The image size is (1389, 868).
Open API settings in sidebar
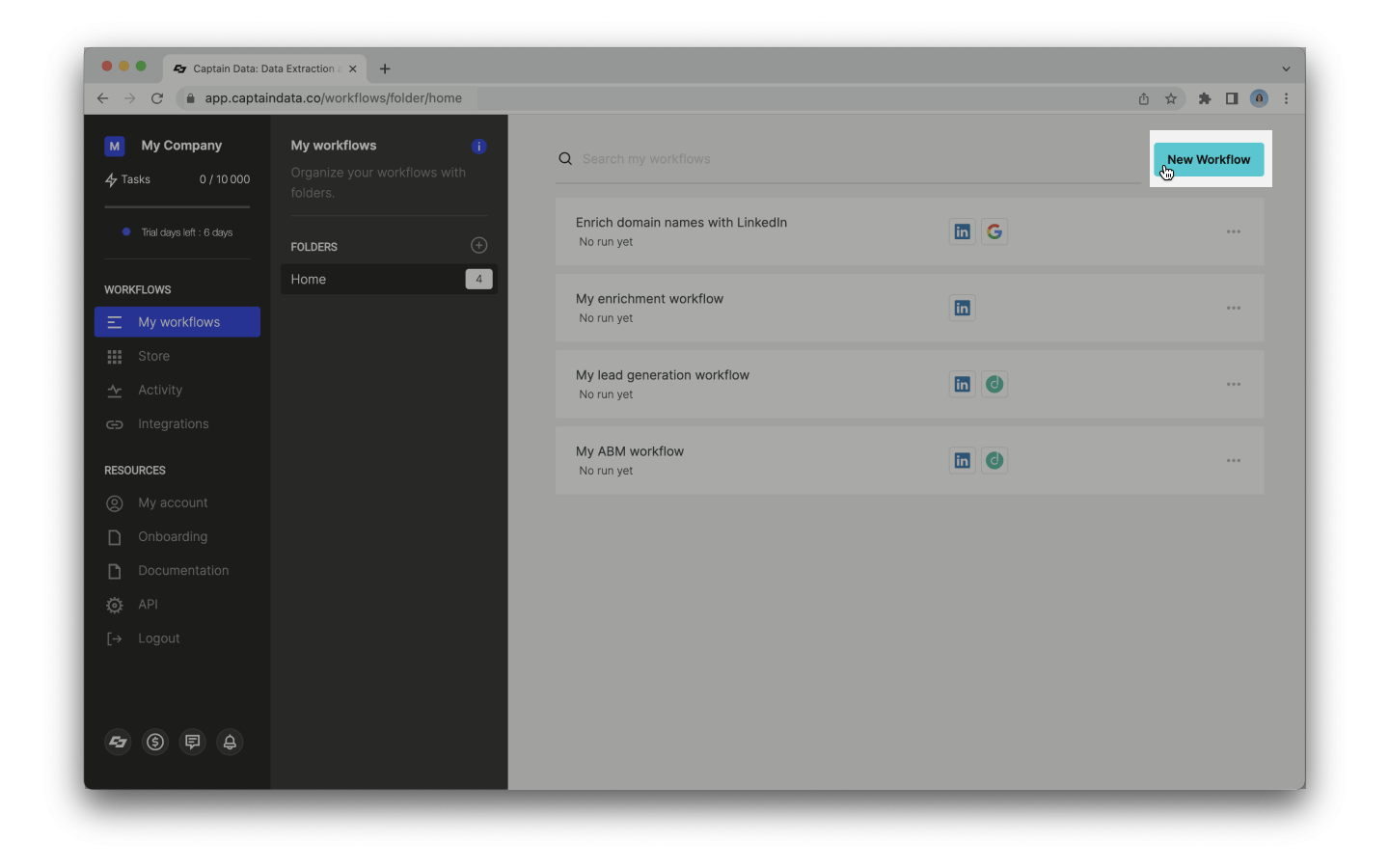pos(177,604)
